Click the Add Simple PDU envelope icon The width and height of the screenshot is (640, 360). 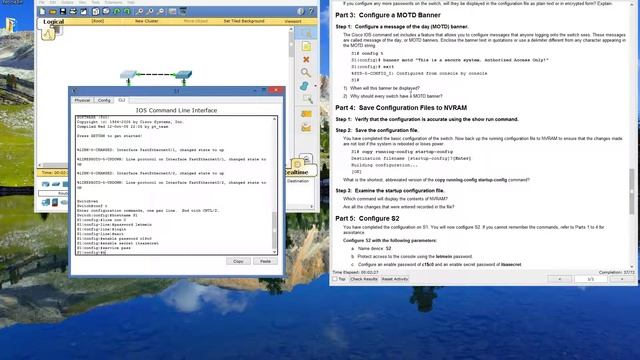306,114
